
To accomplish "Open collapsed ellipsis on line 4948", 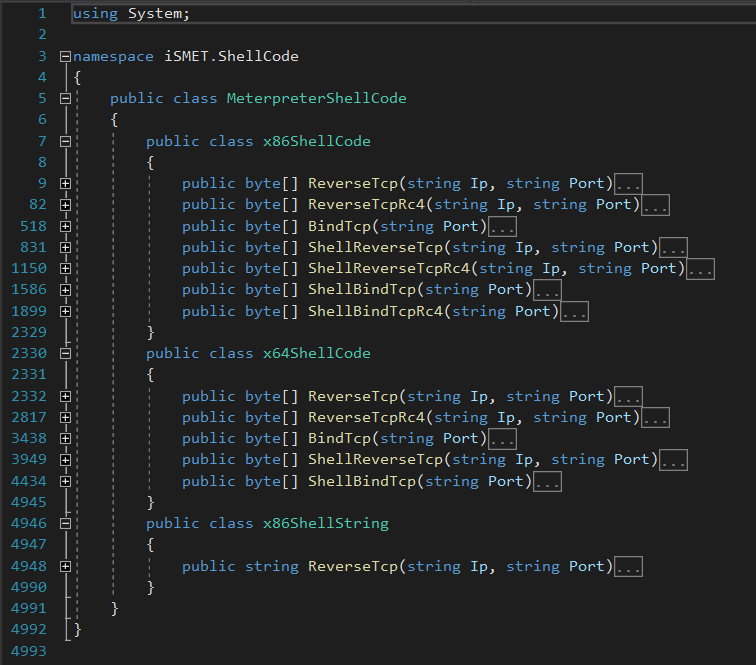I will click(x=628, y=567).
